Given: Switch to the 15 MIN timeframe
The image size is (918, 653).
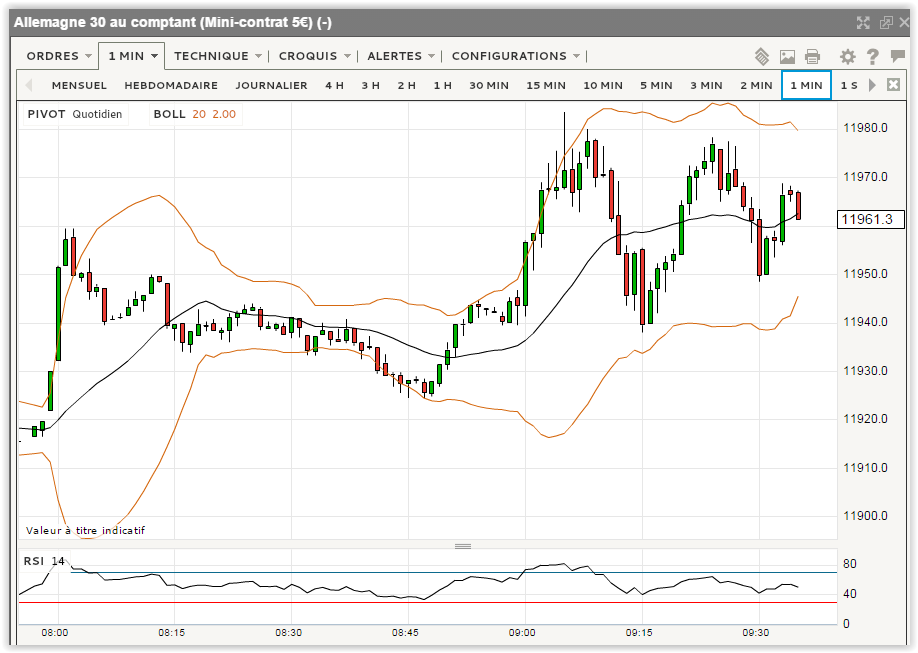Looking at the screenshot, I should 546,86.
